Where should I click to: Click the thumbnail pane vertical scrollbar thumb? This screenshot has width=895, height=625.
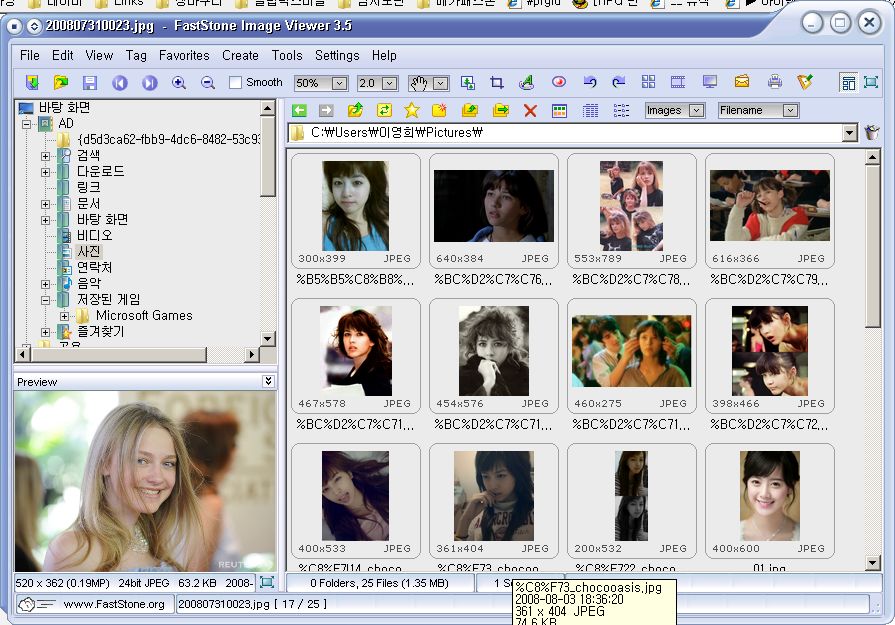872,247
